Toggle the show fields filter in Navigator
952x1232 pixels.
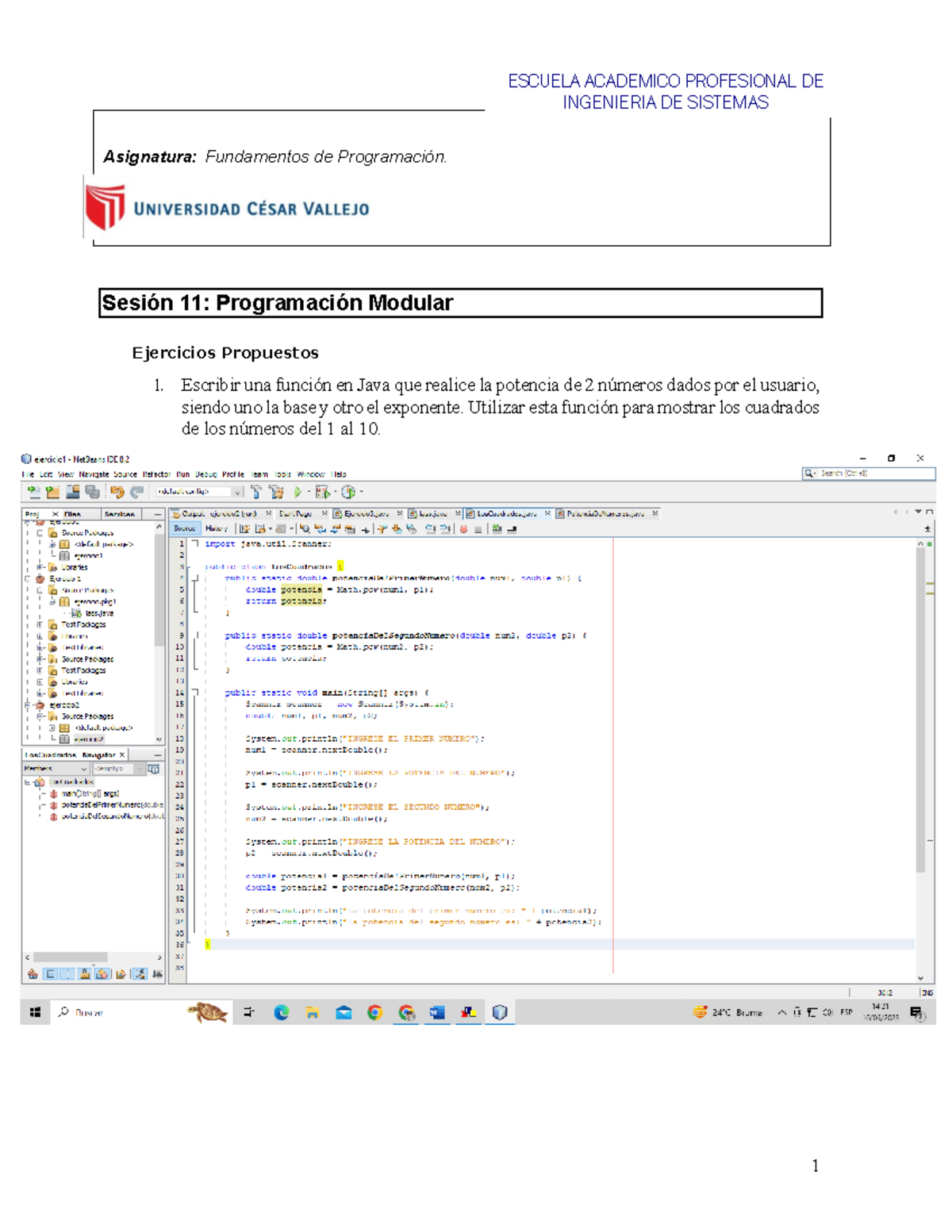click(68, 974)
